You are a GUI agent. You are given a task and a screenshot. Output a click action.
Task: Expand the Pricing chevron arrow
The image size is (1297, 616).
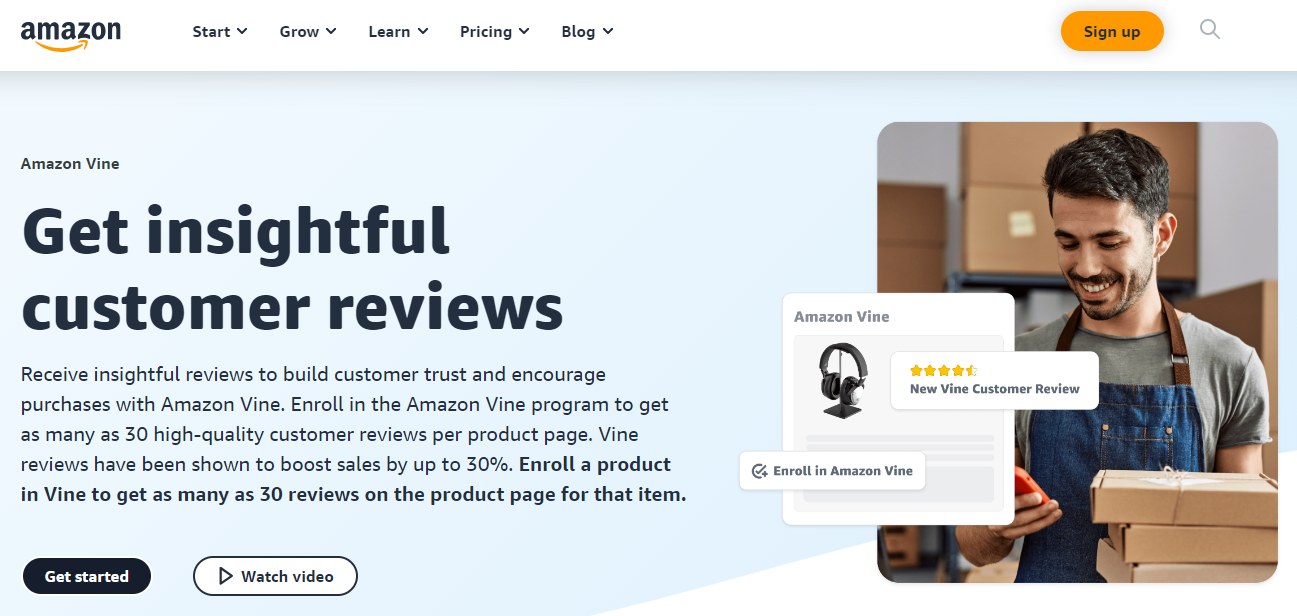tap(524, 32)
